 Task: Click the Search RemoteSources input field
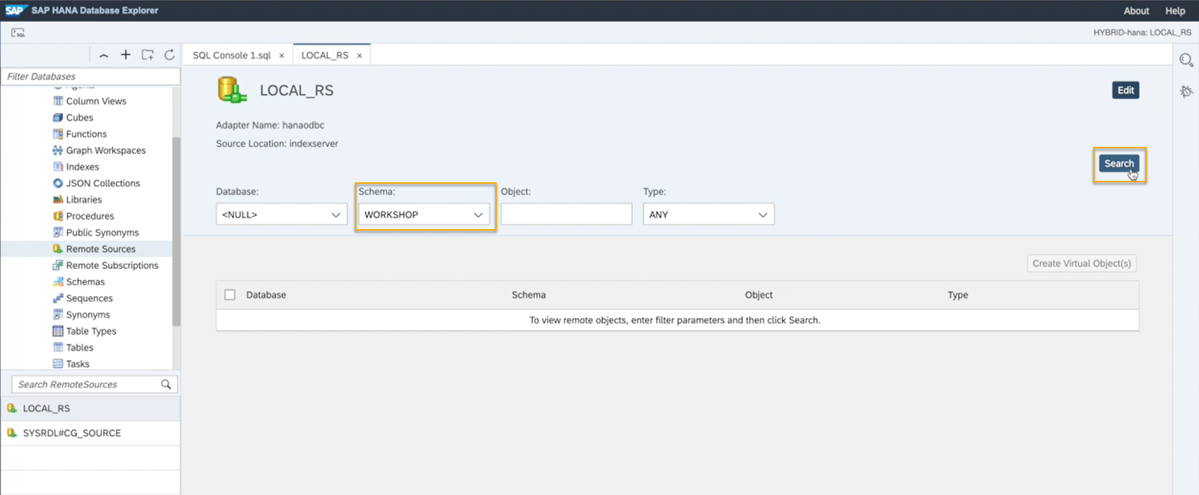coord(94,384)
